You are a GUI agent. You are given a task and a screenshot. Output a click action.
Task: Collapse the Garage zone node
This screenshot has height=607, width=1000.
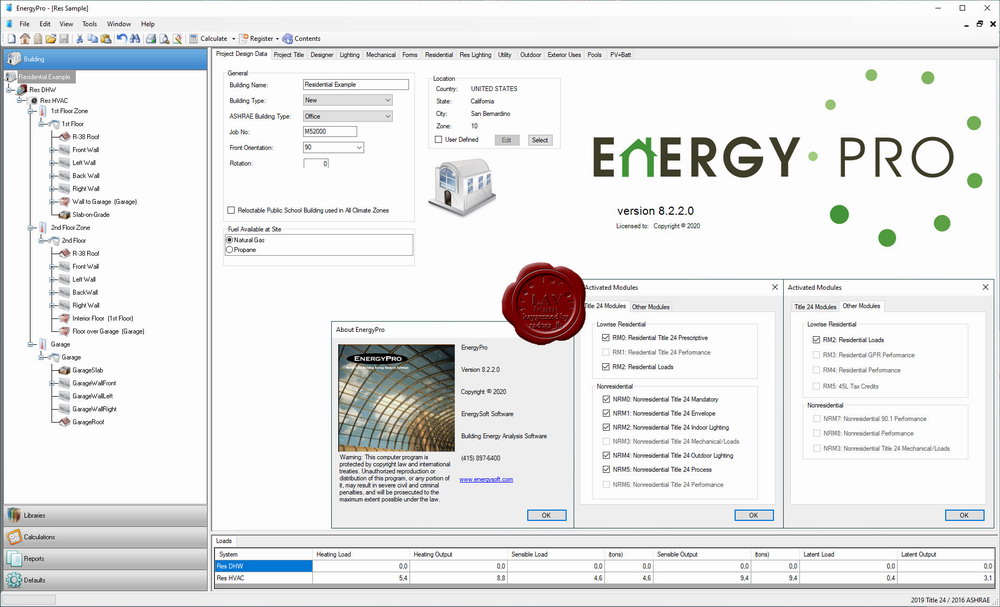pyautogui.click(x=31, y=344)
